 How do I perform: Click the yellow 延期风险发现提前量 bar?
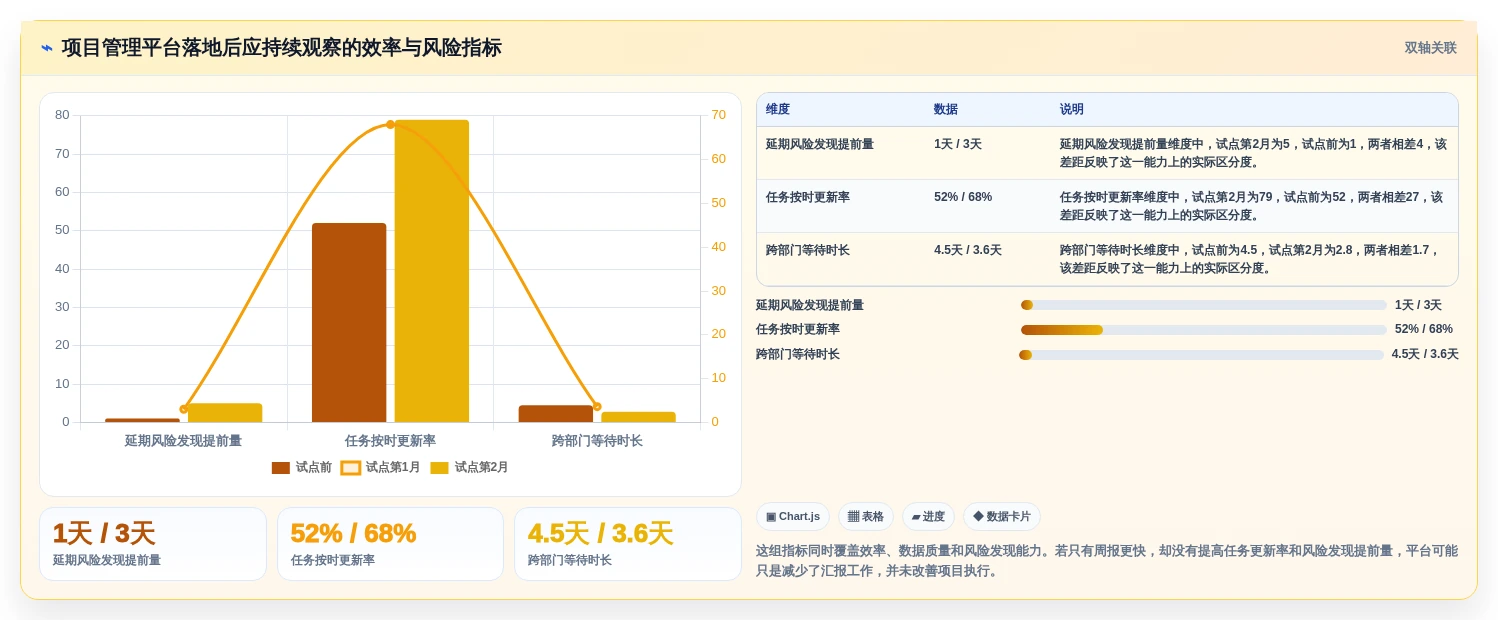[225, 413]
